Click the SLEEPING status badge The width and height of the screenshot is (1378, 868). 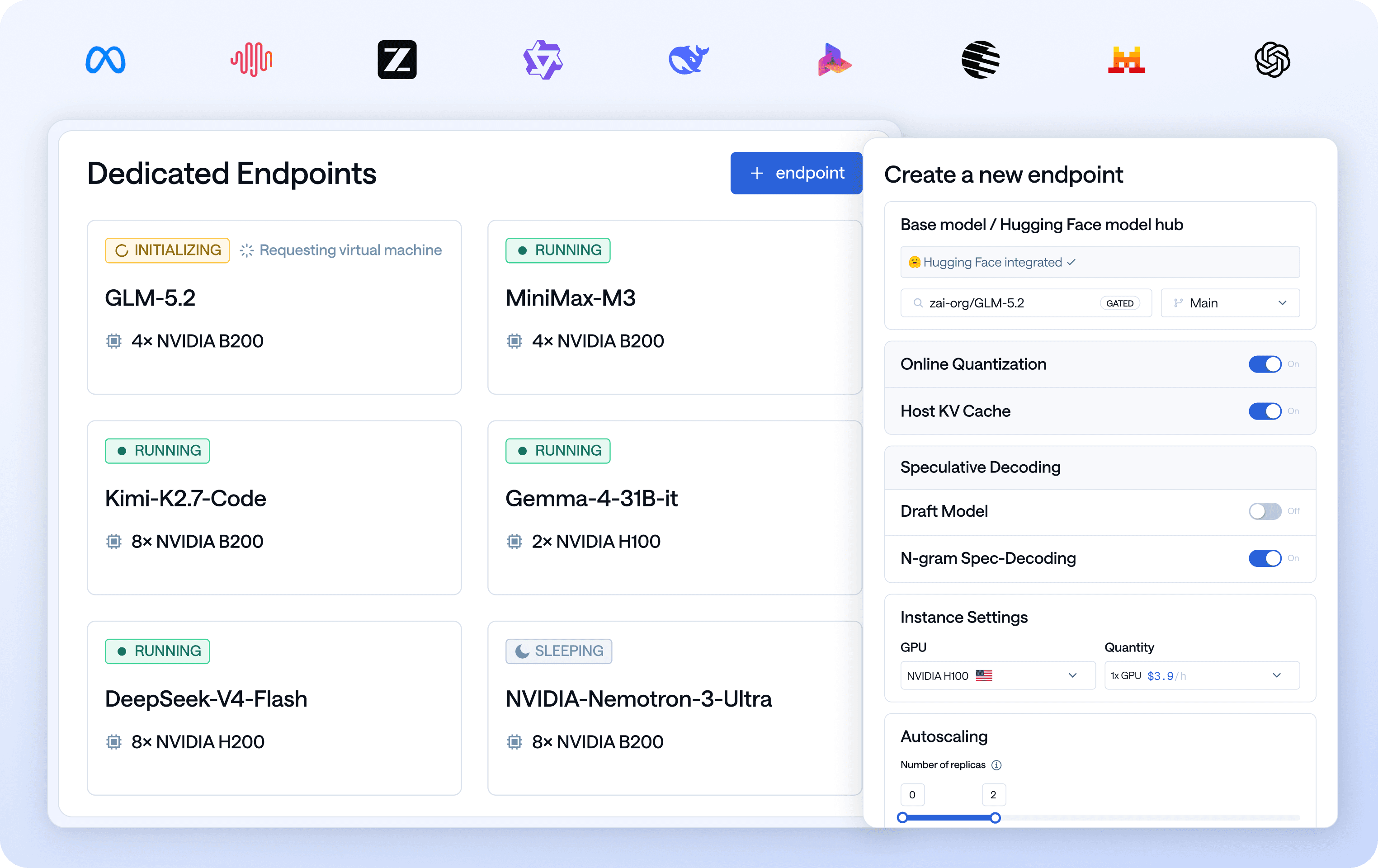click(559, 651)
